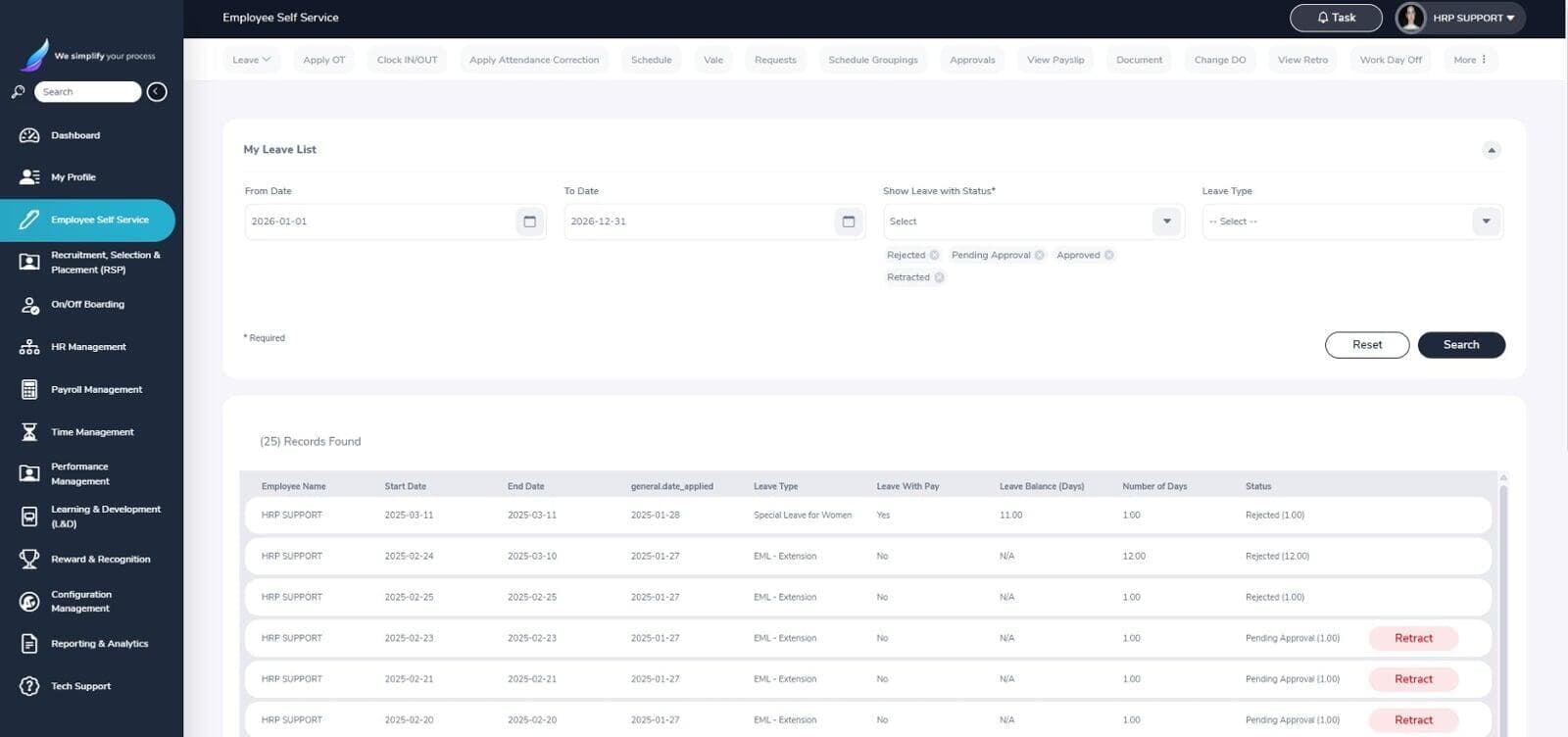The image size is (1568, 737).
Task: Click the sidebar Search input field
Action: (87, 91)
